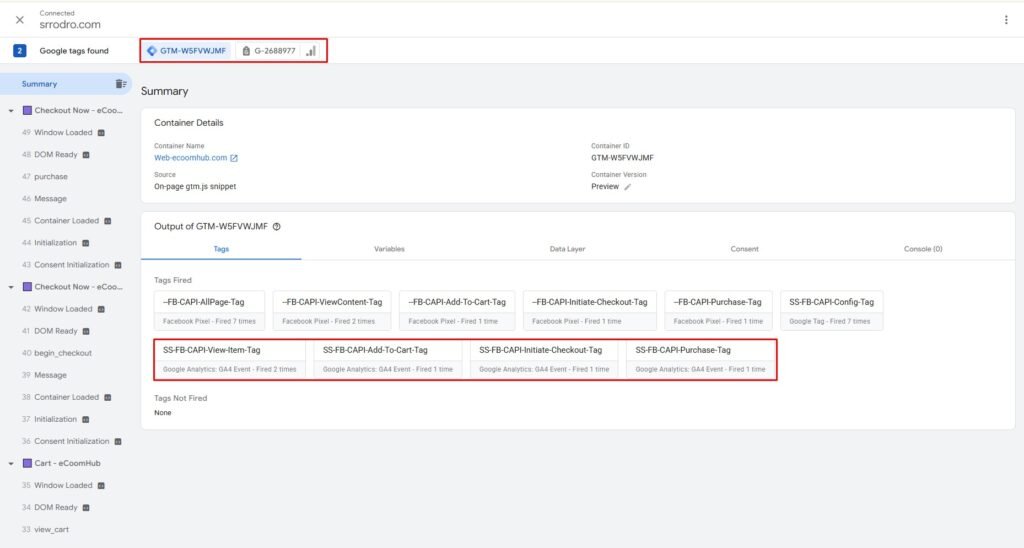Click the API icon beside Window Loaded 49

click(x=101, y=133)
